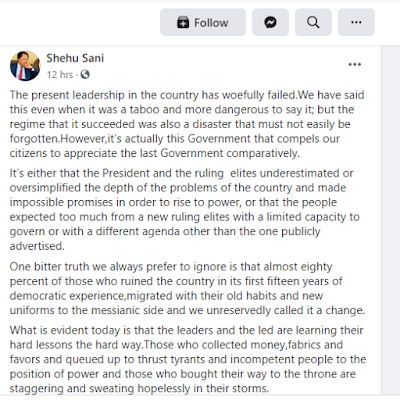Click the Follow button
This screenshot has height=400, width=400.
pos(203,22)
